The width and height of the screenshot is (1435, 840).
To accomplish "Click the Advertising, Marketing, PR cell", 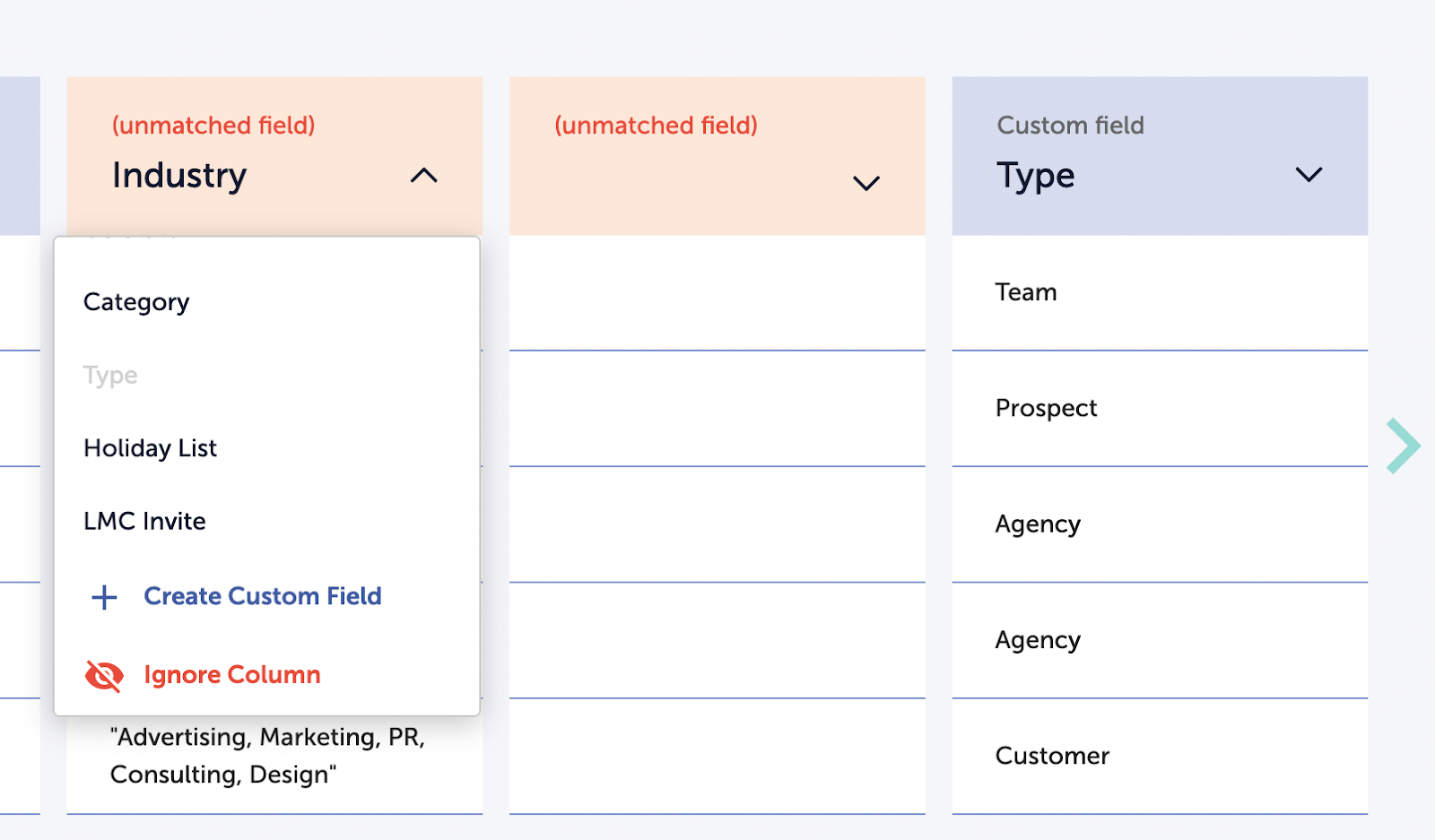I will point(267,755).
